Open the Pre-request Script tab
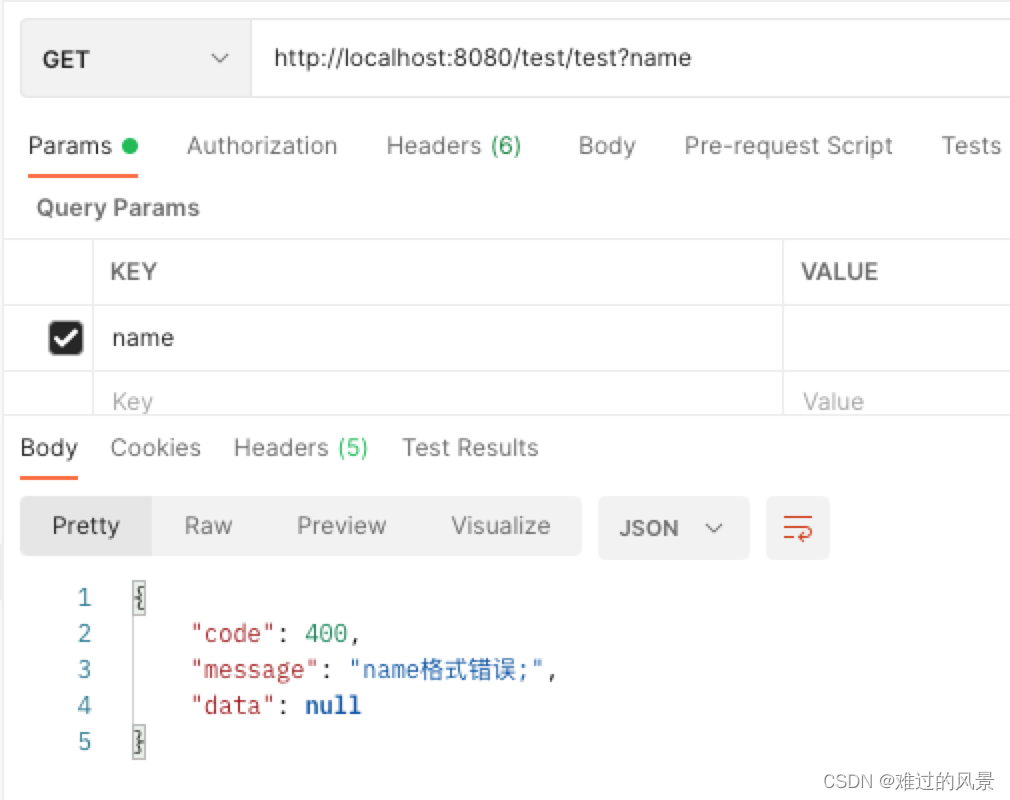Screen dimensions: 1010x800 point(788,146)
